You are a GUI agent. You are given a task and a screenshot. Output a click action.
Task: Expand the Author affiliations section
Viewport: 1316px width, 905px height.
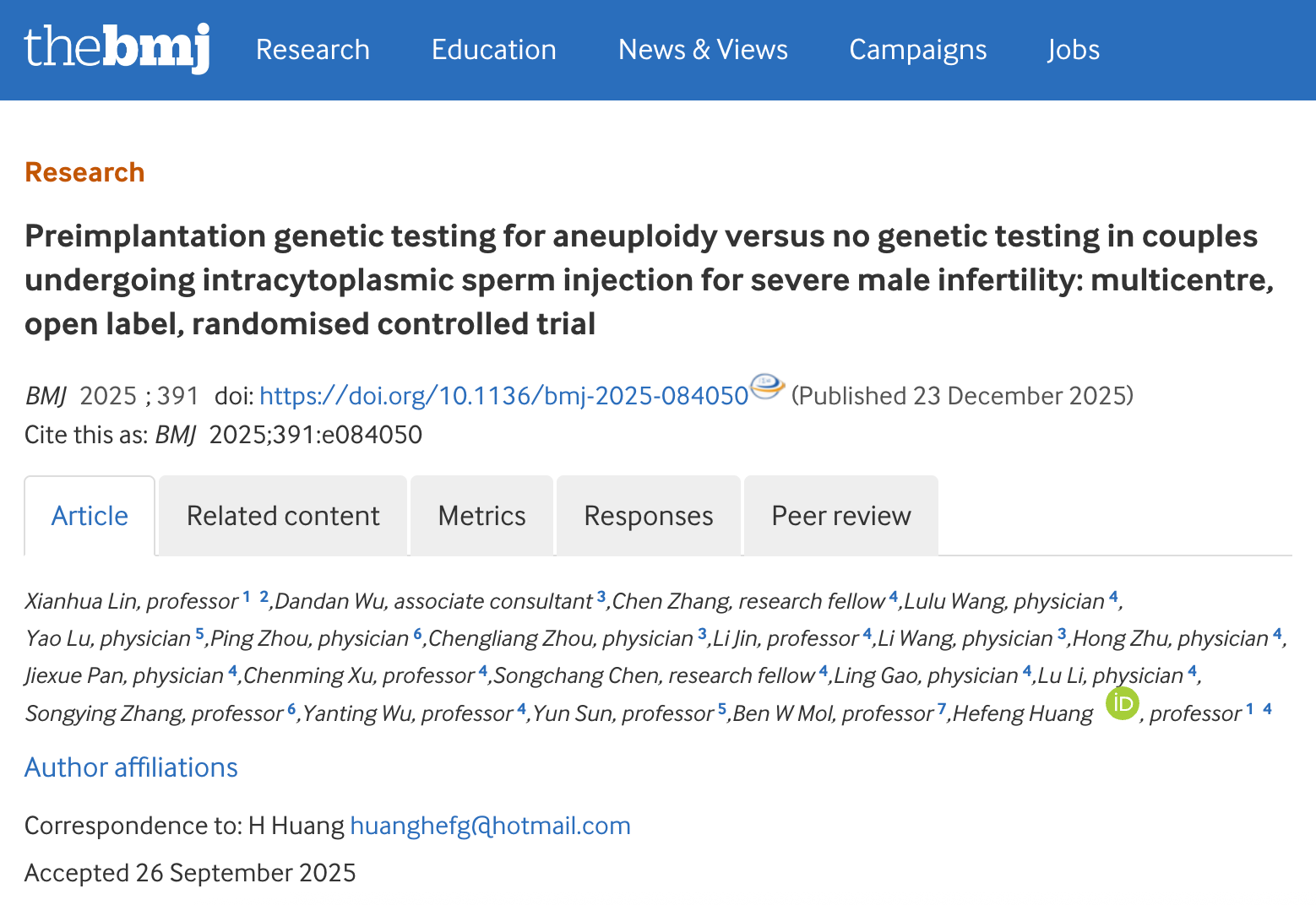point(131,767)
